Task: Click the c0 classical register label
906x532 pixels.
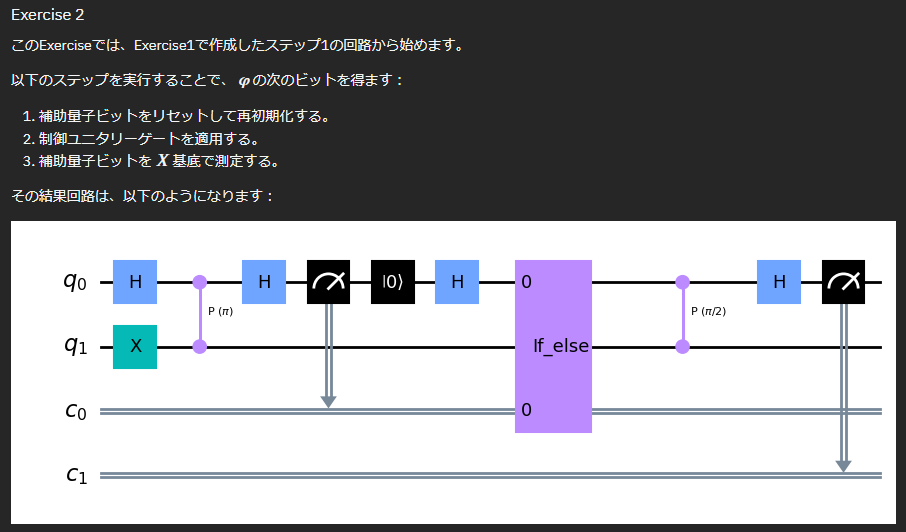Action: (x=76, y=411)
